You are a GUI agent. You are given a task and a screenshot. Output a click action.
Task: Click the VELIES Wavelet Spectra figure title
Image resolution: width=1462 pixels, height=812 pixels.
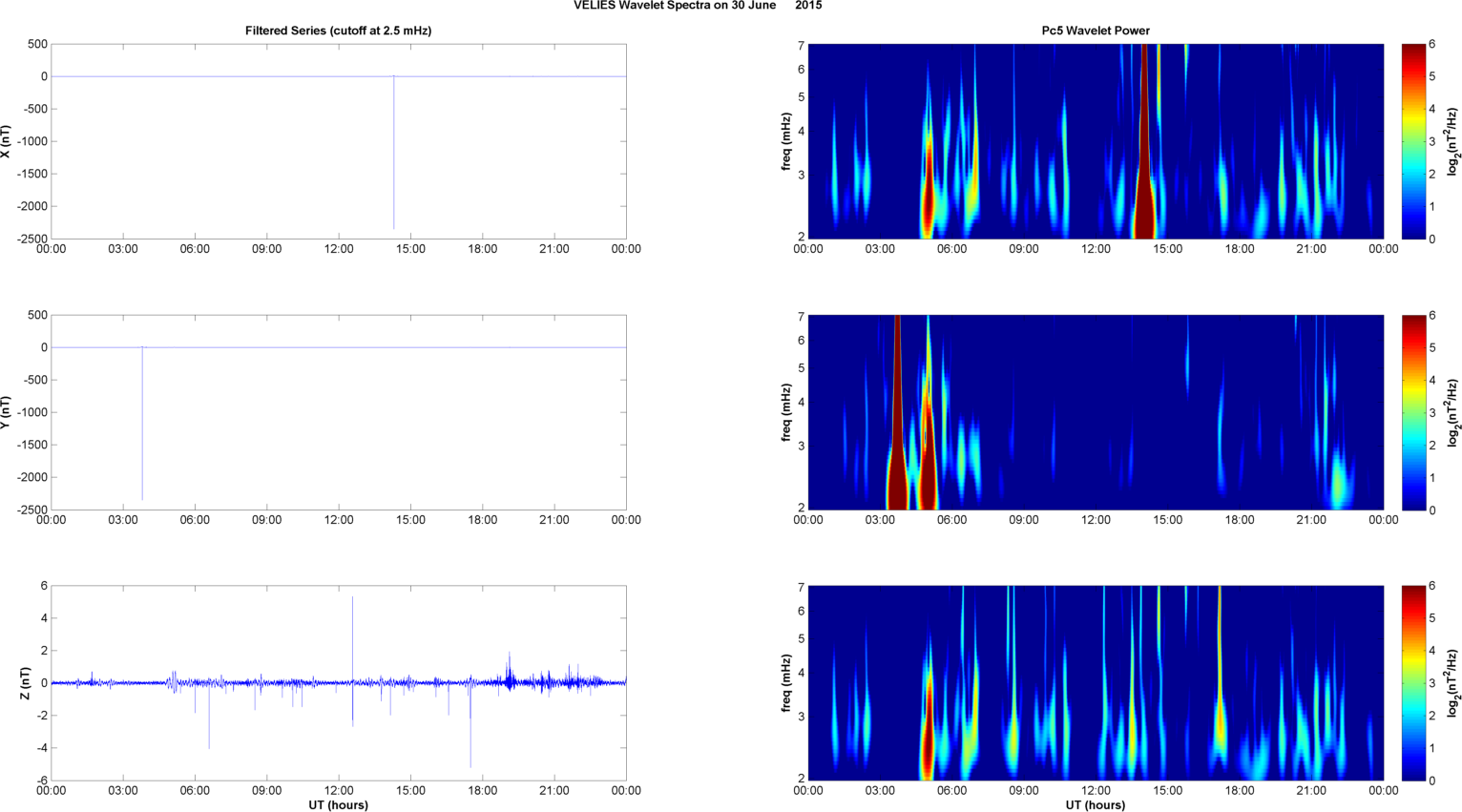tap(697, 6)
